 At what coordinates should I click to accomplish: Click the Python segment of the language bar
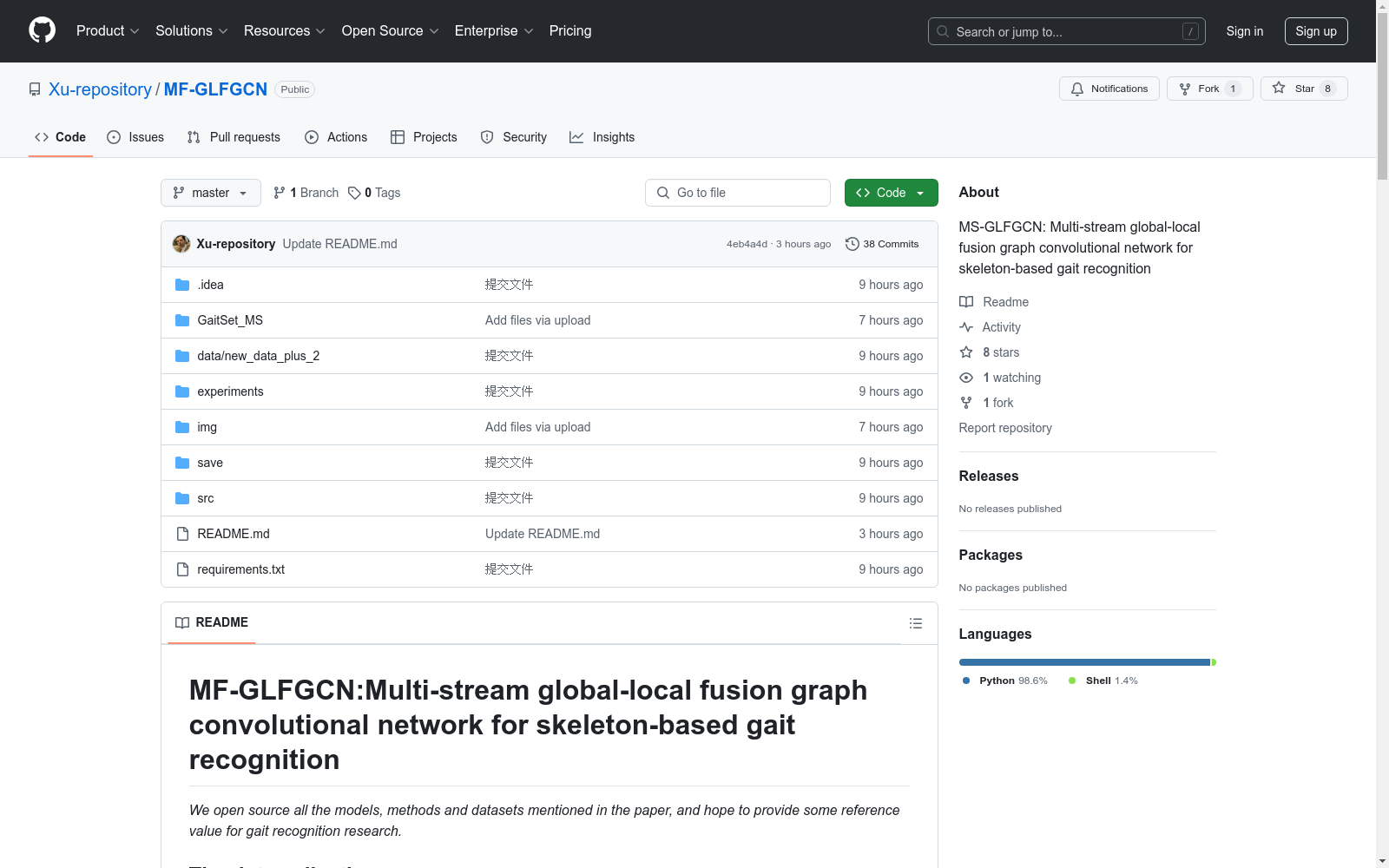1085,662
